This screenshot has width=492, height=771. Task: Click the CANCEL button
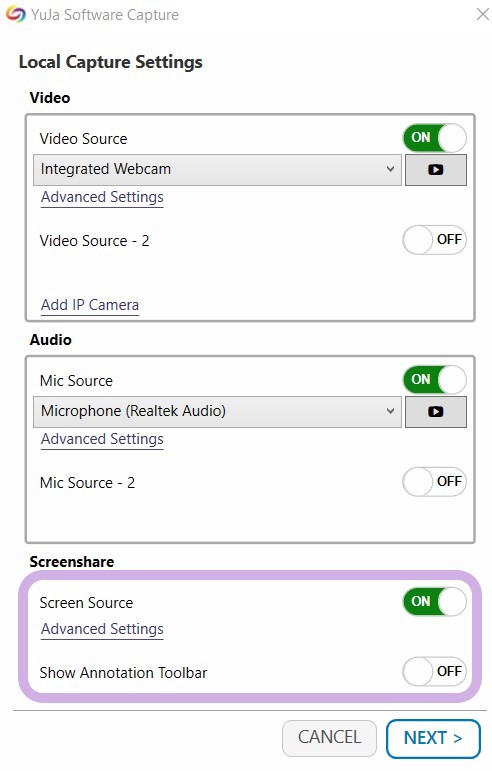329,738
